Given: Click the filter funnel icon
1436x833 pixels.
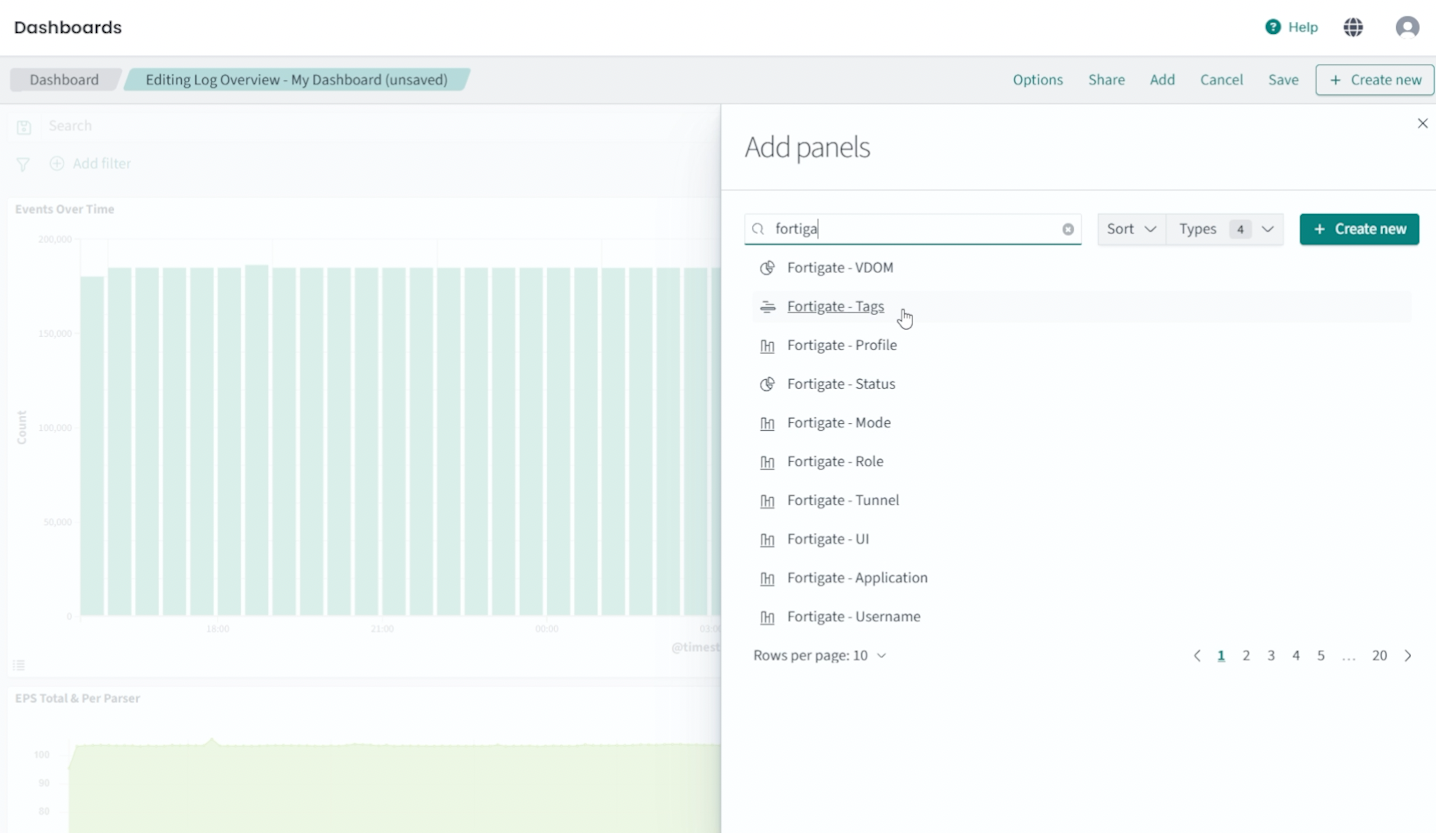Looking at the screenshot, I should point(23,164).
